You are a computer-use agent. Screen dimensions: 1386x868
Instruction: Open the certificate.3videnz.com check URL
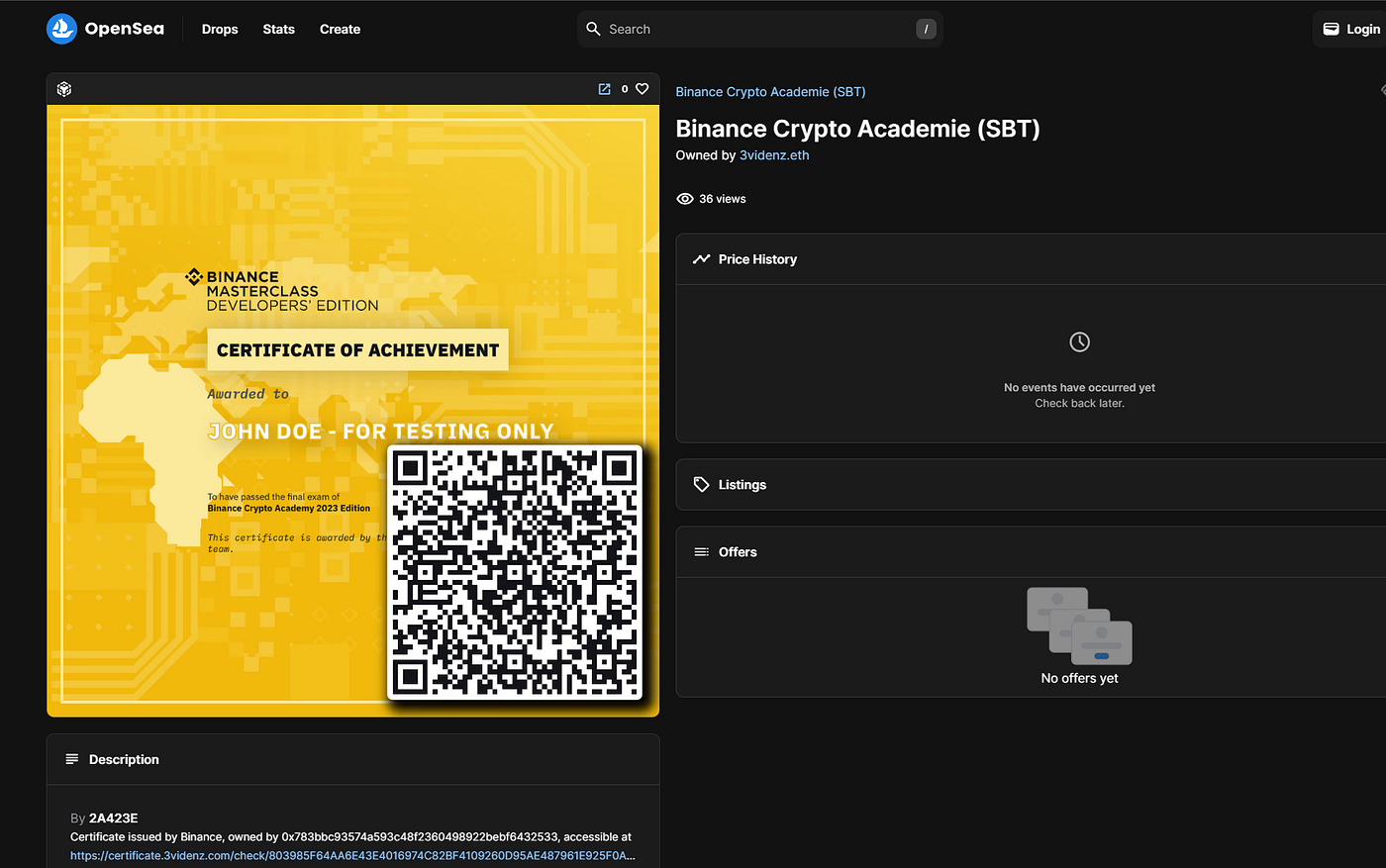point(352,855)
